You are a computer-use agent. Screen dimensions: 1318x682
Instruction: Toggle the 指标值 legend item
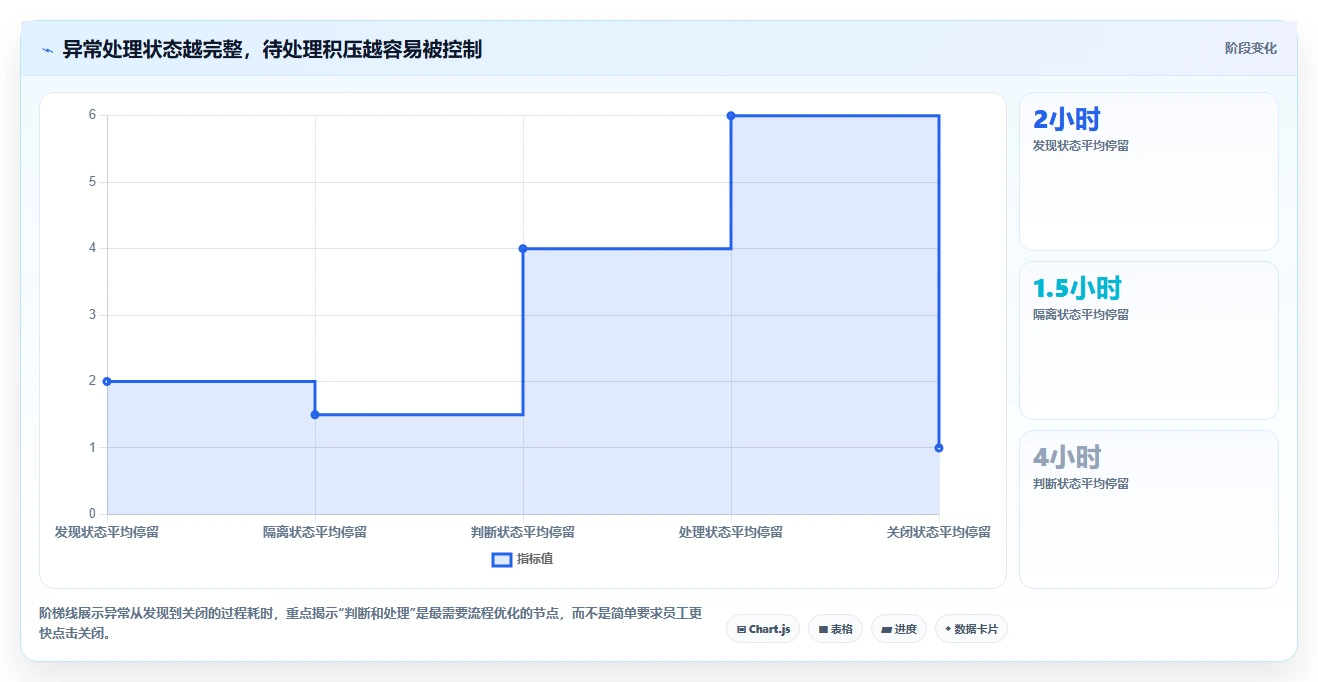click(x=522, y=559)
